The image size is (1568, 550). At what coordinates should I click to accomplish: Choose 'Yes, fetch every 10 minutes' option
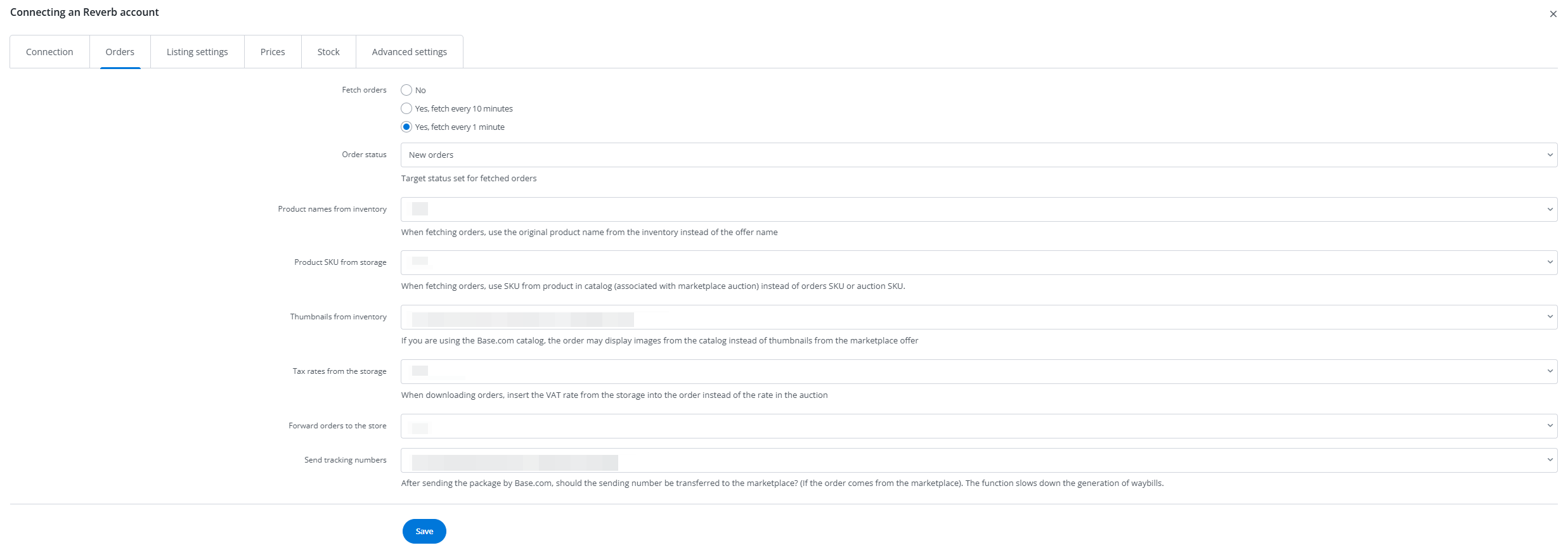point(406,108)
